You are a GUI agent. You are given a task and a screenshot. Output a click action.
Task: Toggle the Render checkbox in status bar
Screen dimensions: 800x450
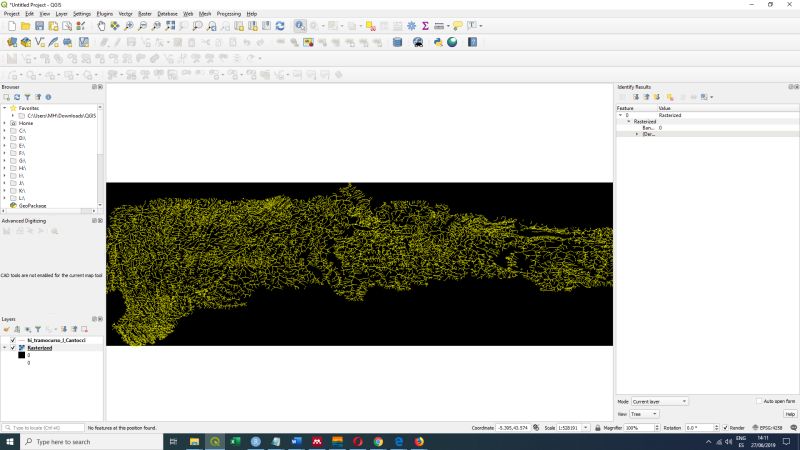tap(725, 428)
